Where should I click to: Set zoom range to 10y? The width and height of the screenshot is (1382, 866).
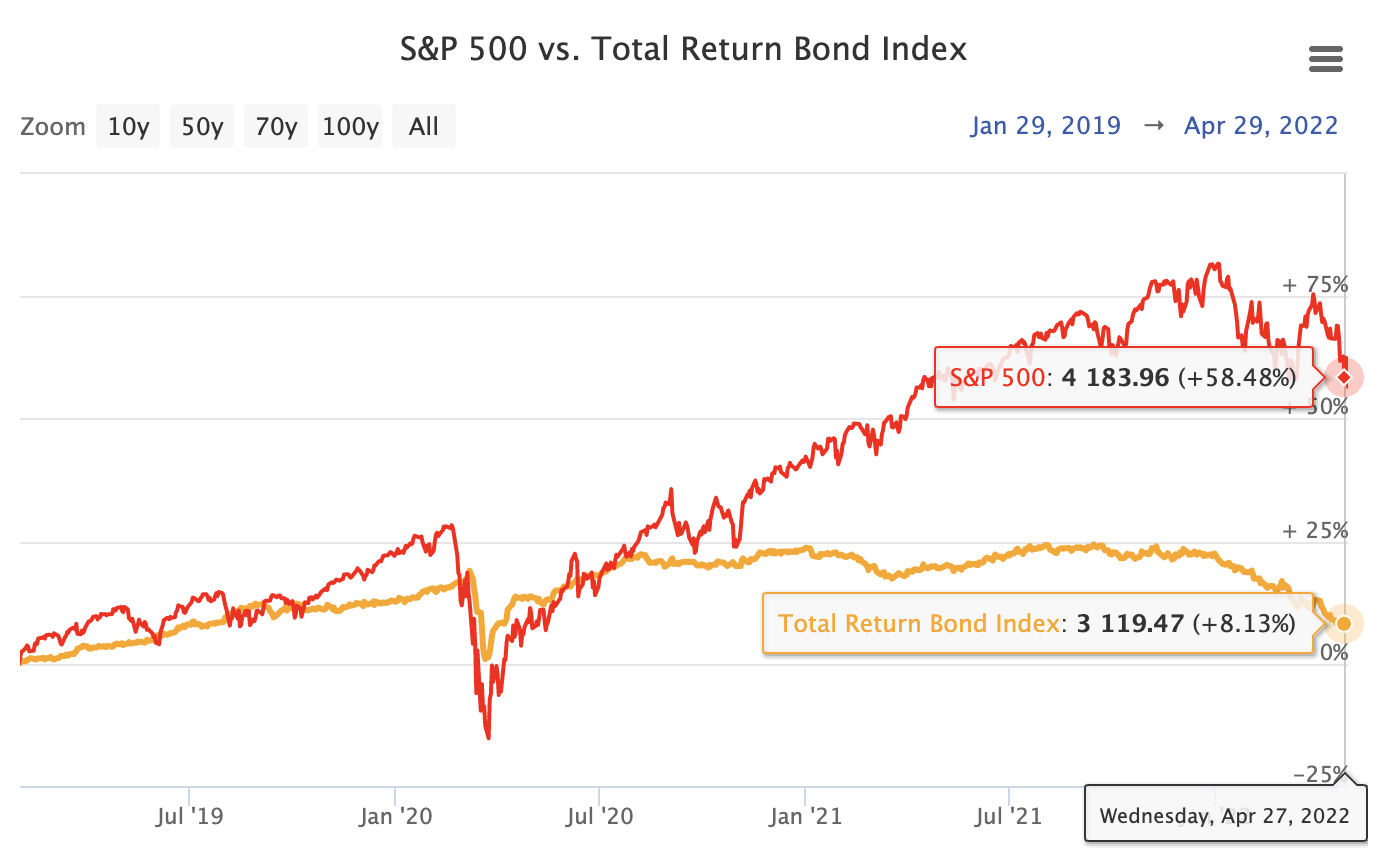[x=129, y=127]
